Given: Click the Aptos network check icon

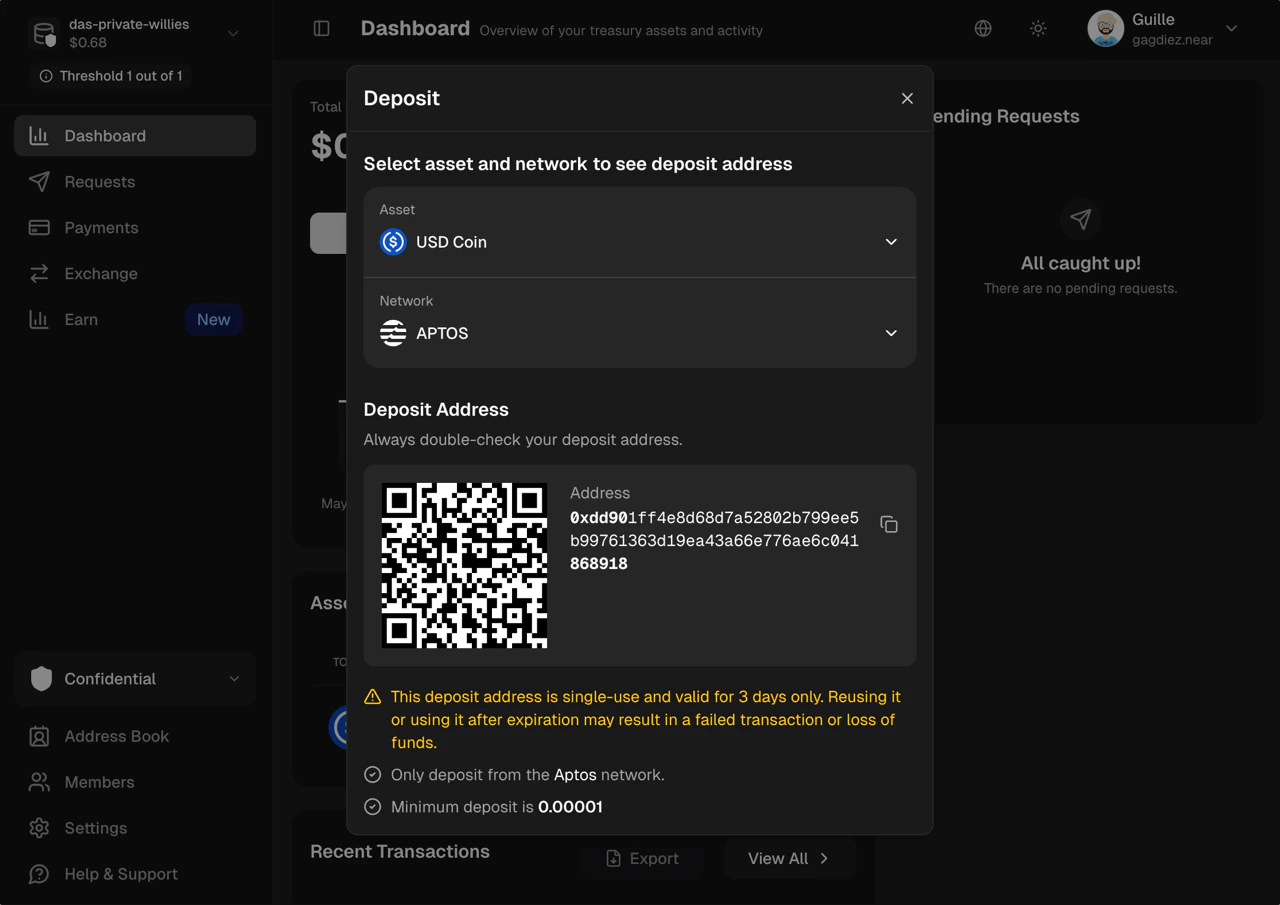Looking at the screenshot, I should pyautogui.click(x=373, y=775).
